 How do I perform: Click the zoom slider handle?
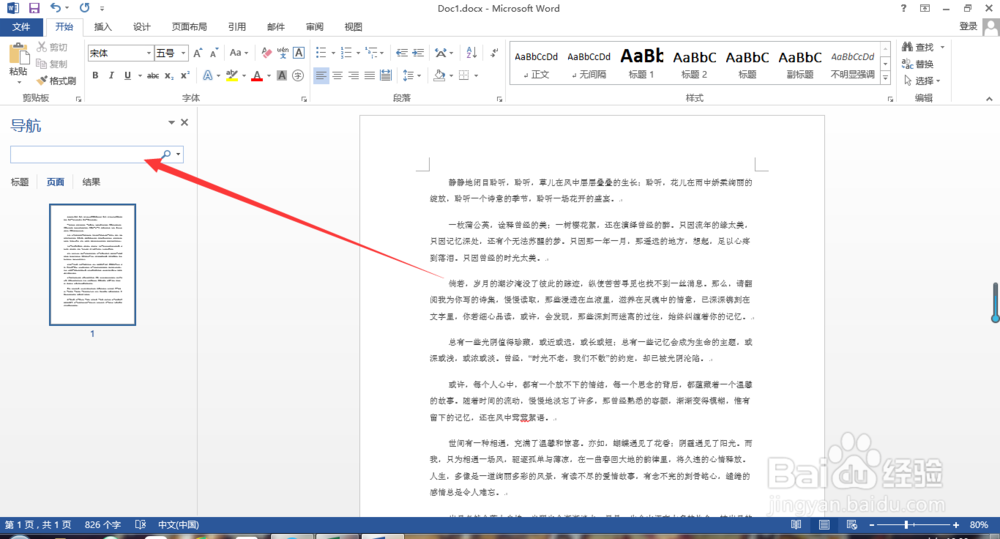(x=906, y=524)
